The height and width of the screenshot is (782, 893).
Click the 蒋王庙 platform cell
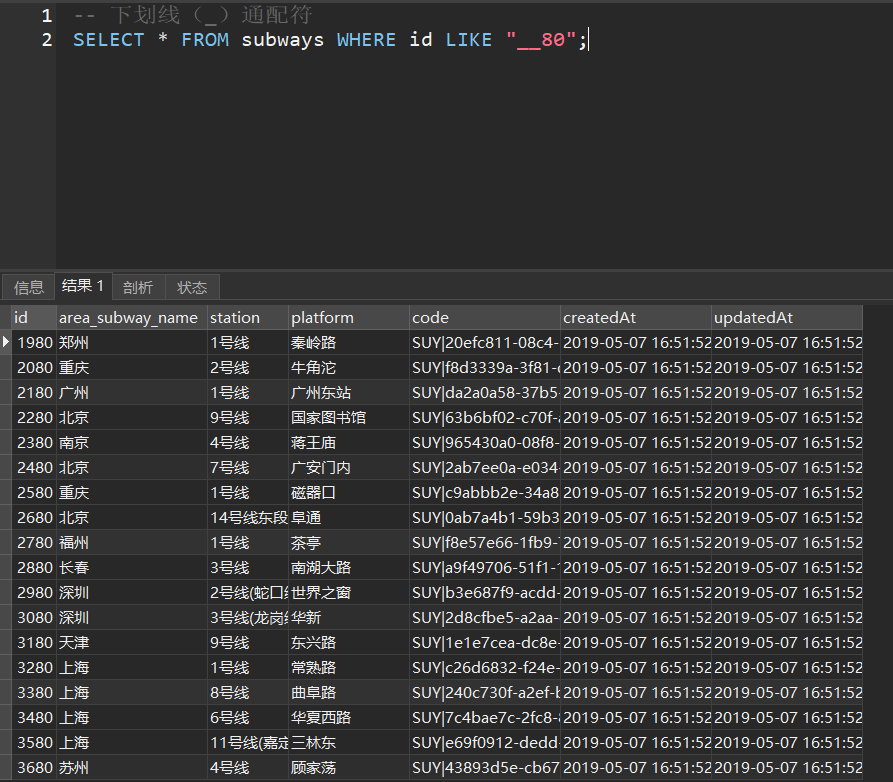point(349,443)
